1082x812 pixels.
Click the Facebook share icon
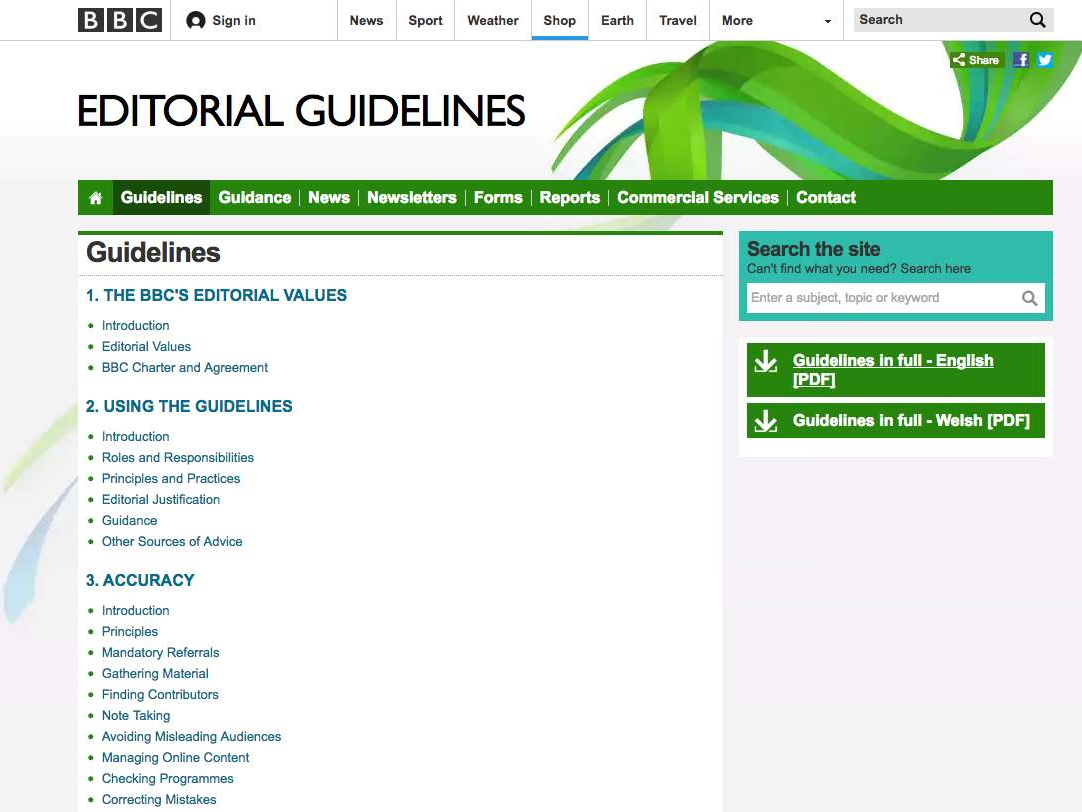pos(1021,60)
